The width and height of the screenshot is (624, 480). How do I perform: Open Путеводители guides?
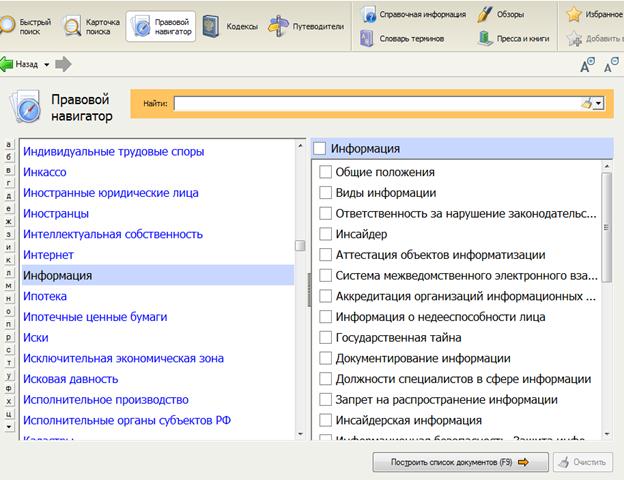pyautogui.click(x=306, y=26)
